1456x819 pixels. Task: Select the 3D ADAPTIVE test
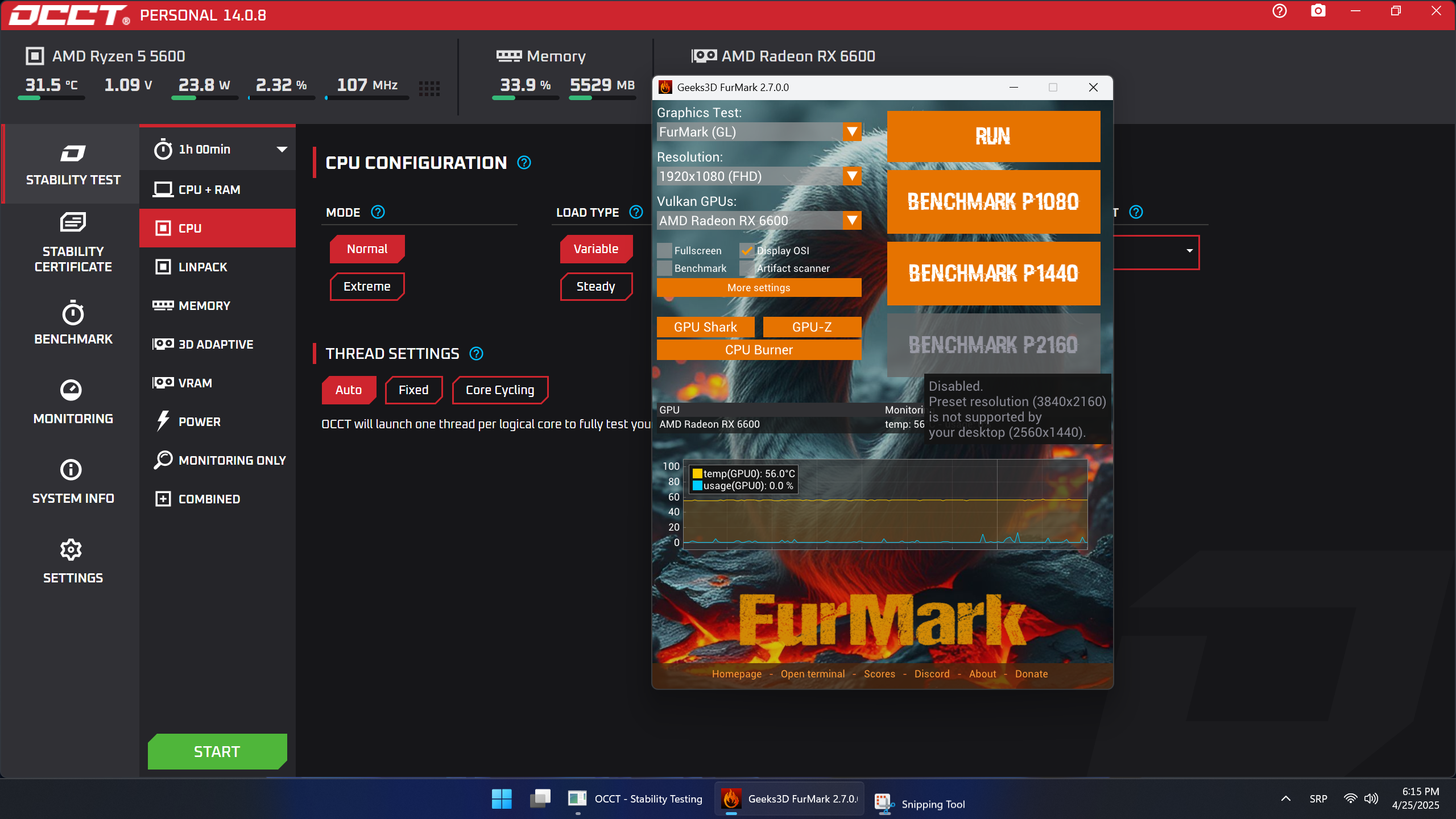(218, 344)
